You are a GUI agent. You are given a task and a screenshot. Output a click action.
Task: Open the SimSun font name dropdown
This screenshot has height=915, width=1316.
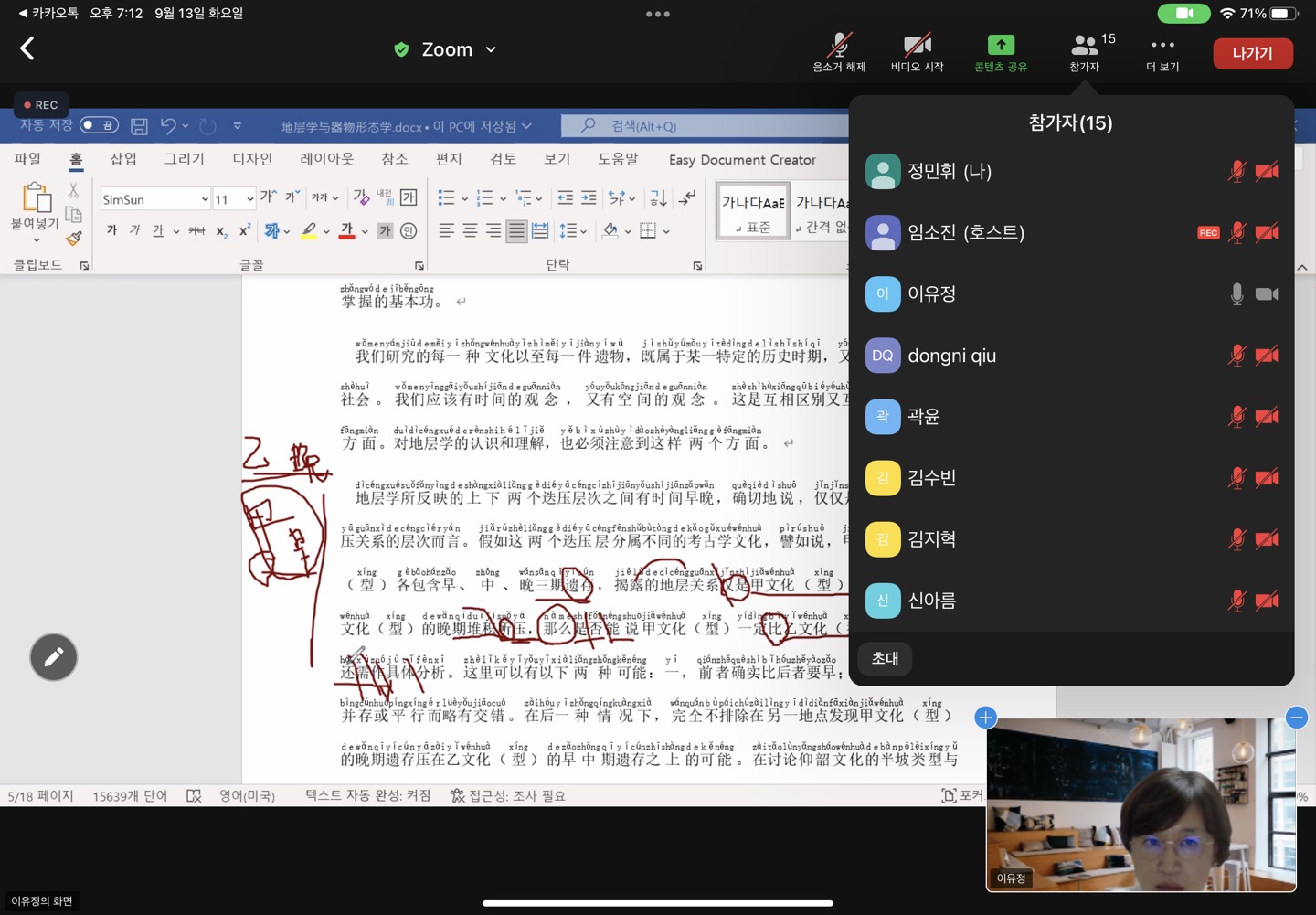click(x=205, y=199)
